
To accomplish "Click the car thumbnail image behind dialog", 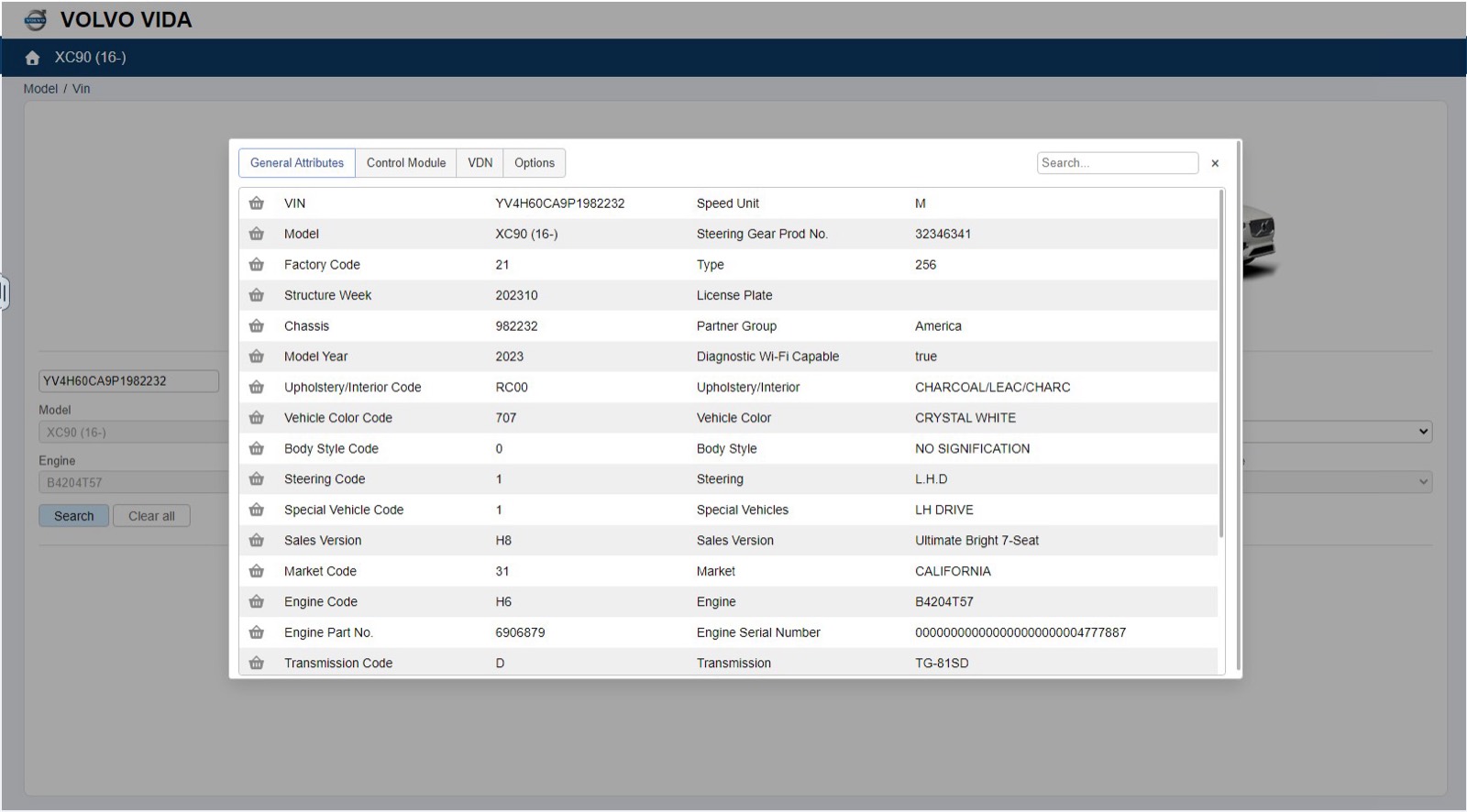I will point(1261,240).
